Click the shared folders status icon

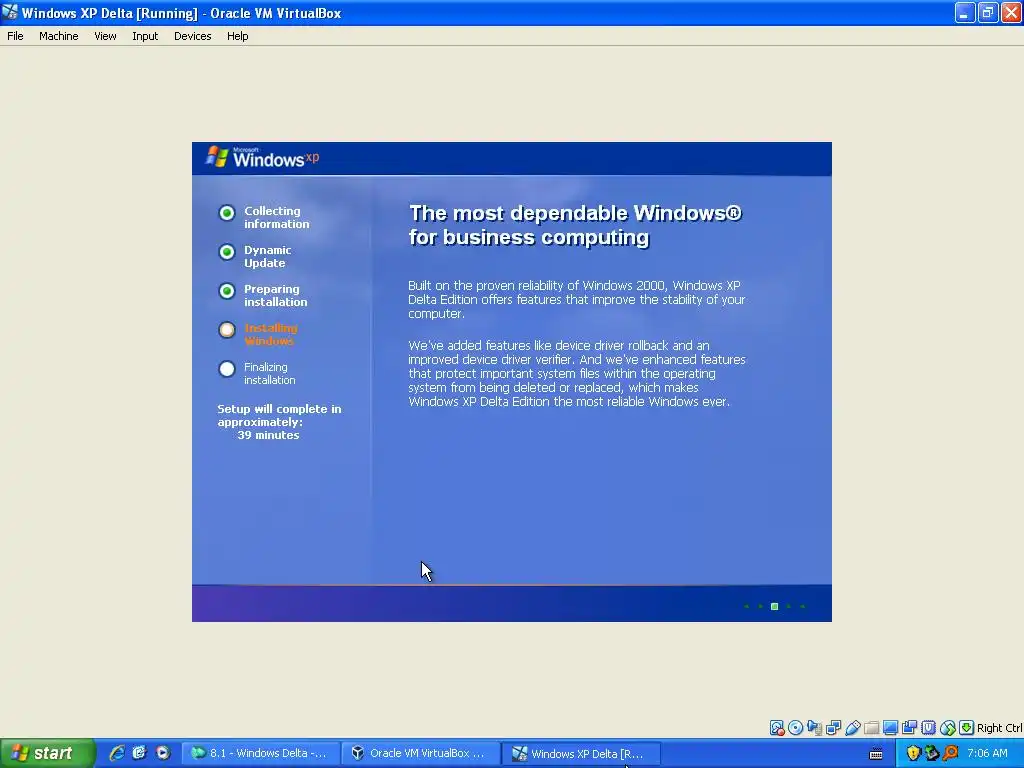(x=871, y=728)
